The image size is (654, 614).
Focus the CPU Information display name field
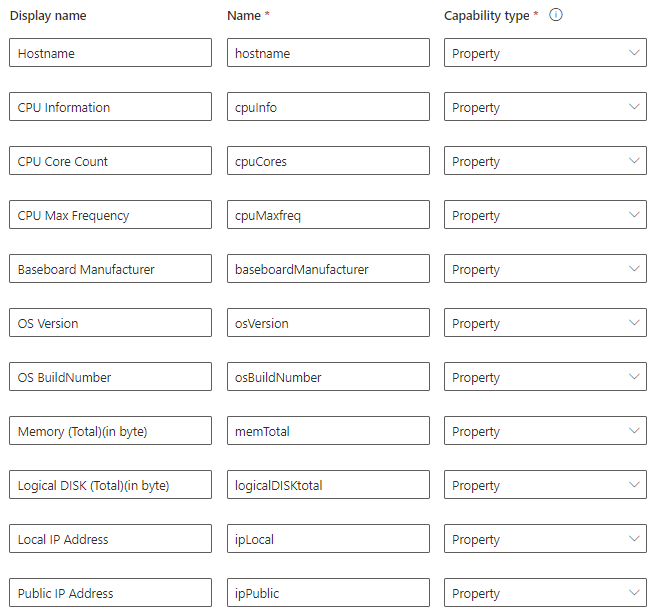pos(110,107)
